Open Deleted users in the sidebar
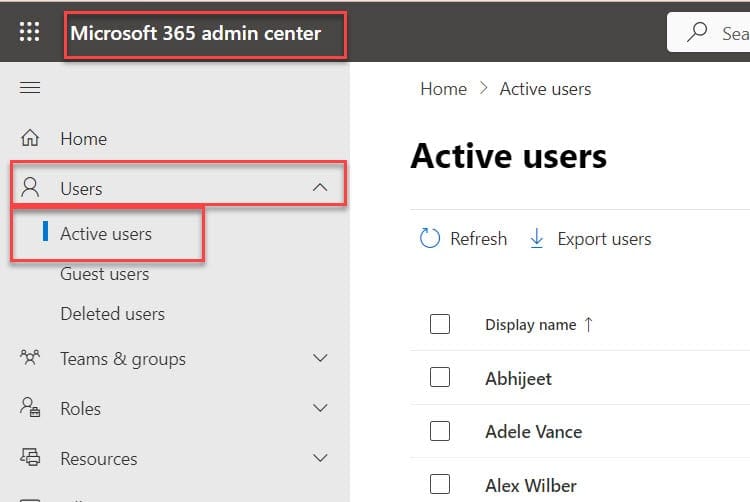750x502 pixels. point(112,314)
